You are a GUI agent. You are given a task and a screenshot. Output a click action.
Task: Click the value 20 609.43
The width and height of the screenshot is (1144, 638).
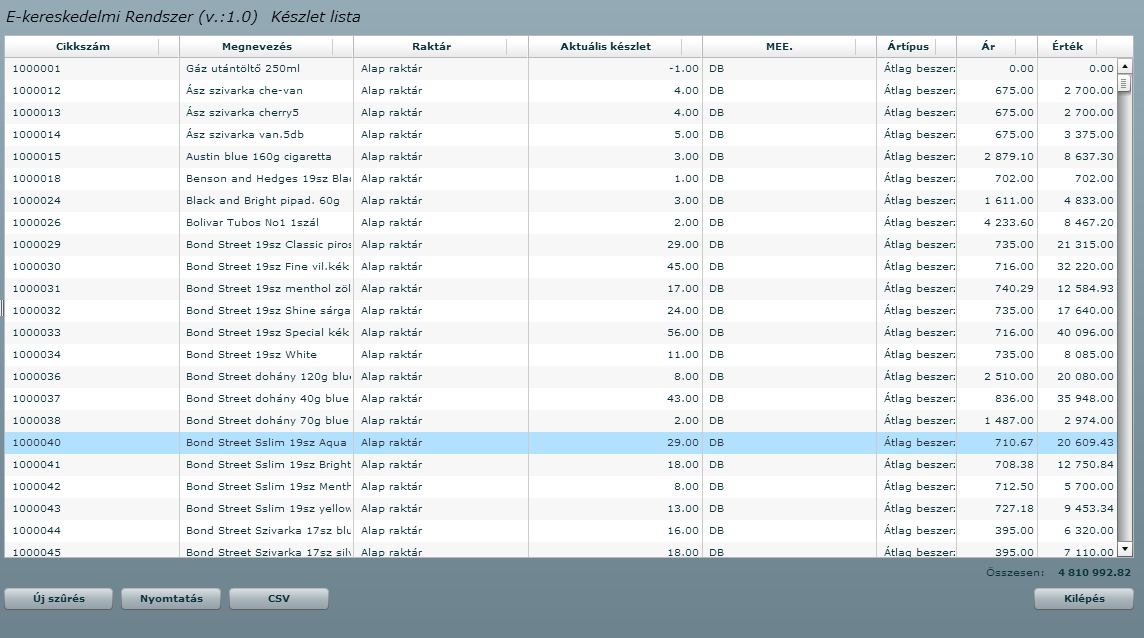pos(1086,442)
